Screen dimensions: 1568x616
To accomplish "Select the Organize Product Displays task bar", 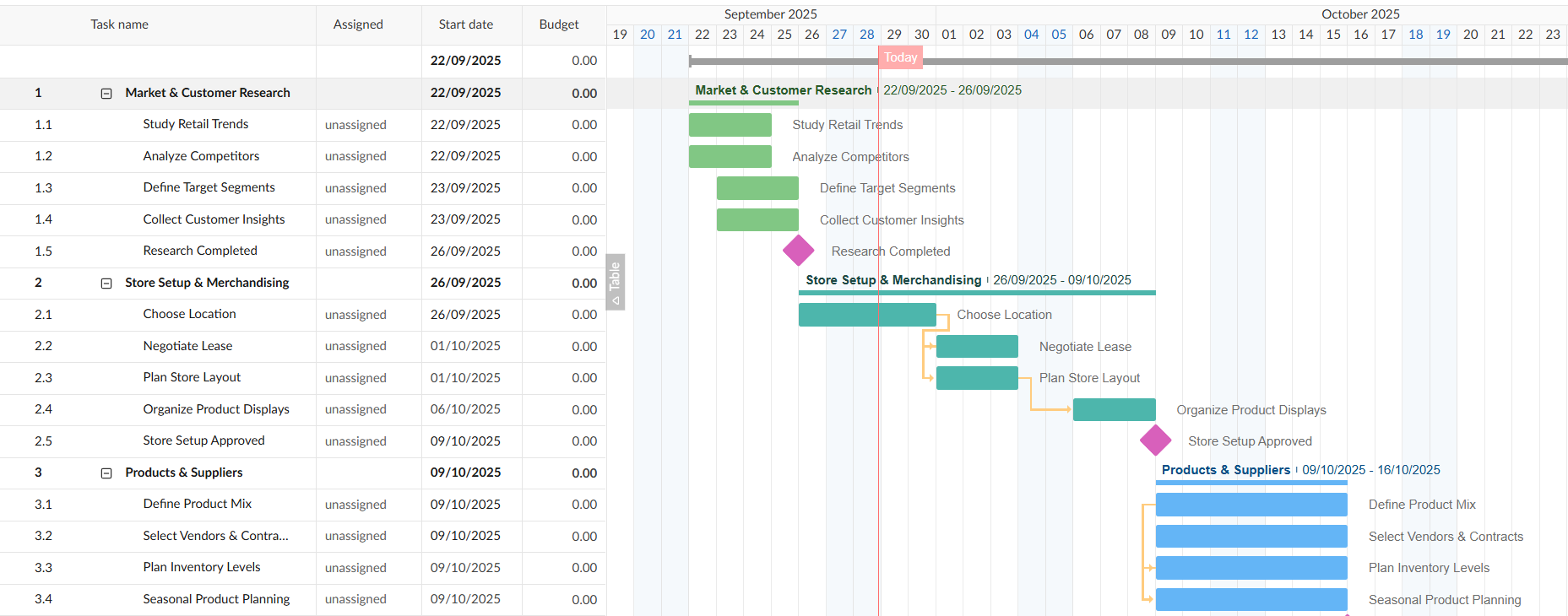I will point(1114,410).
